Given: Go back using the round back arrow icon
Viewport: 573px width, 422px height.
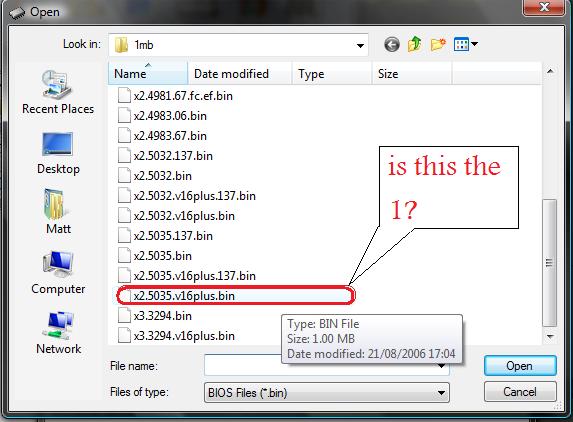Looking at the screenshot, I should pyautogui.click(x=392, y=45).
